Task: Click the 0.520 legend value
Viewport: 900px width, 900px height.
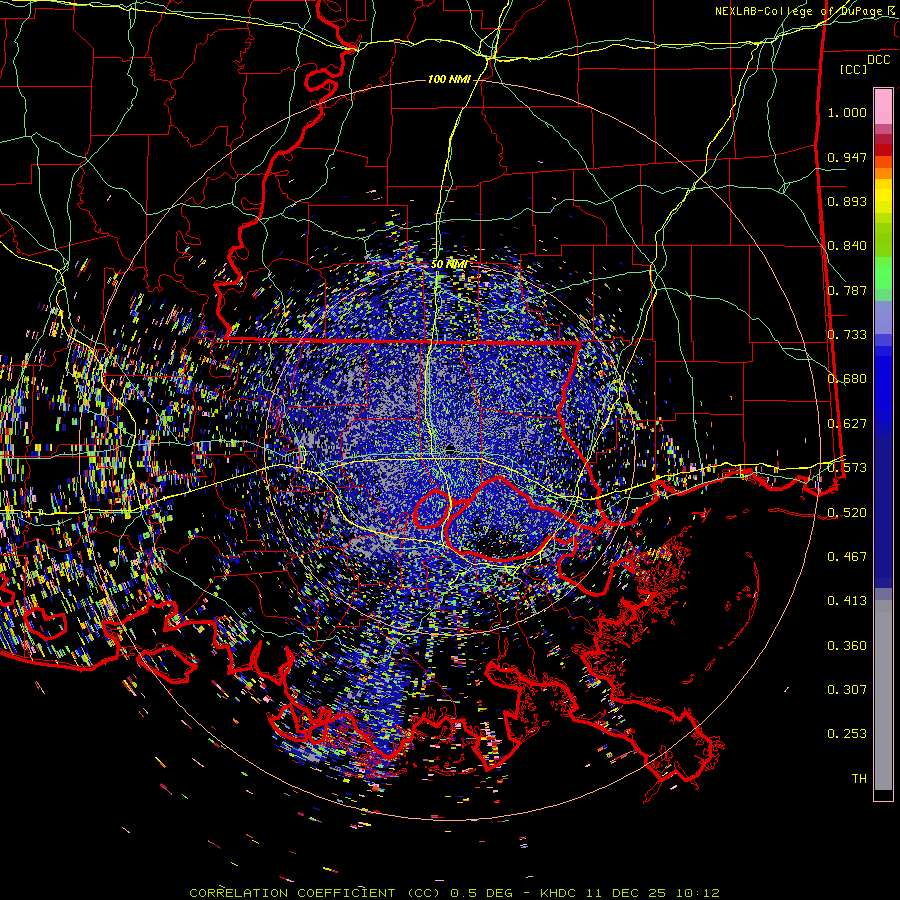Action: [x=847, y=513]
